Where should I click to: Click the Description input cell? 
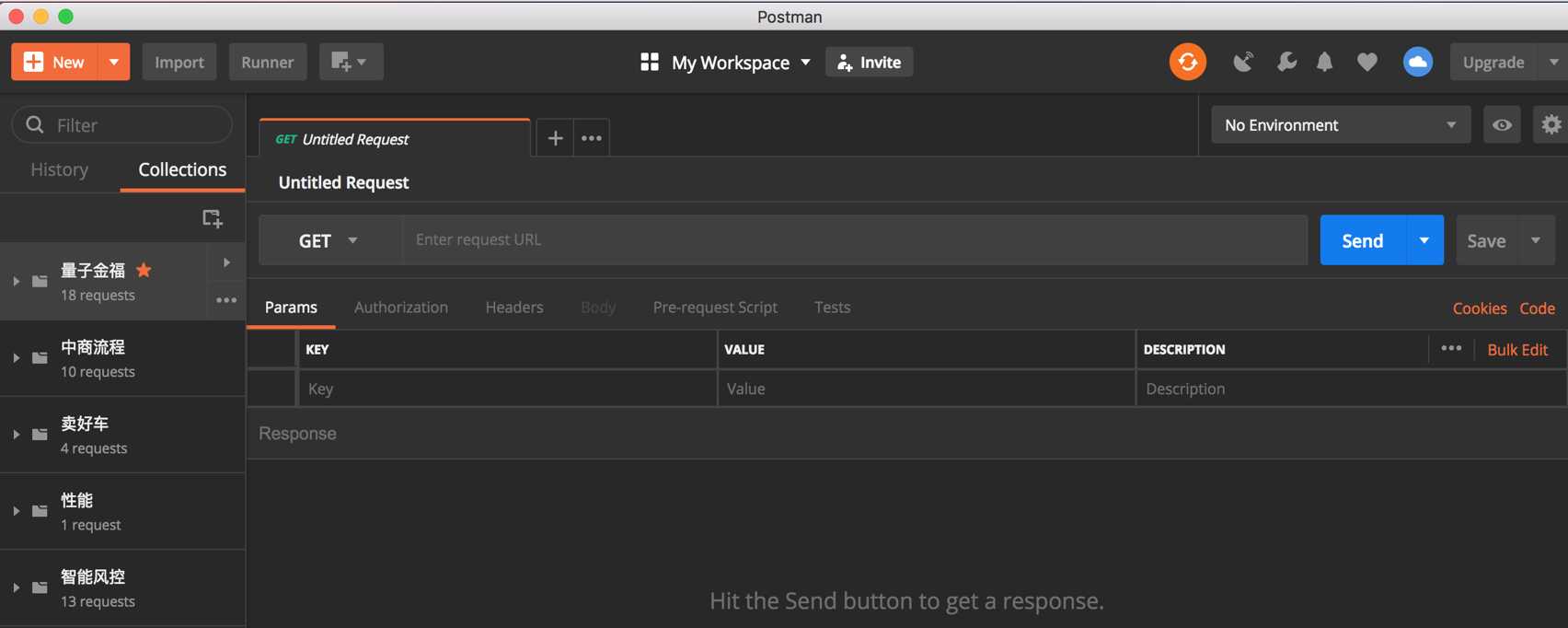tap(1352, 389)
